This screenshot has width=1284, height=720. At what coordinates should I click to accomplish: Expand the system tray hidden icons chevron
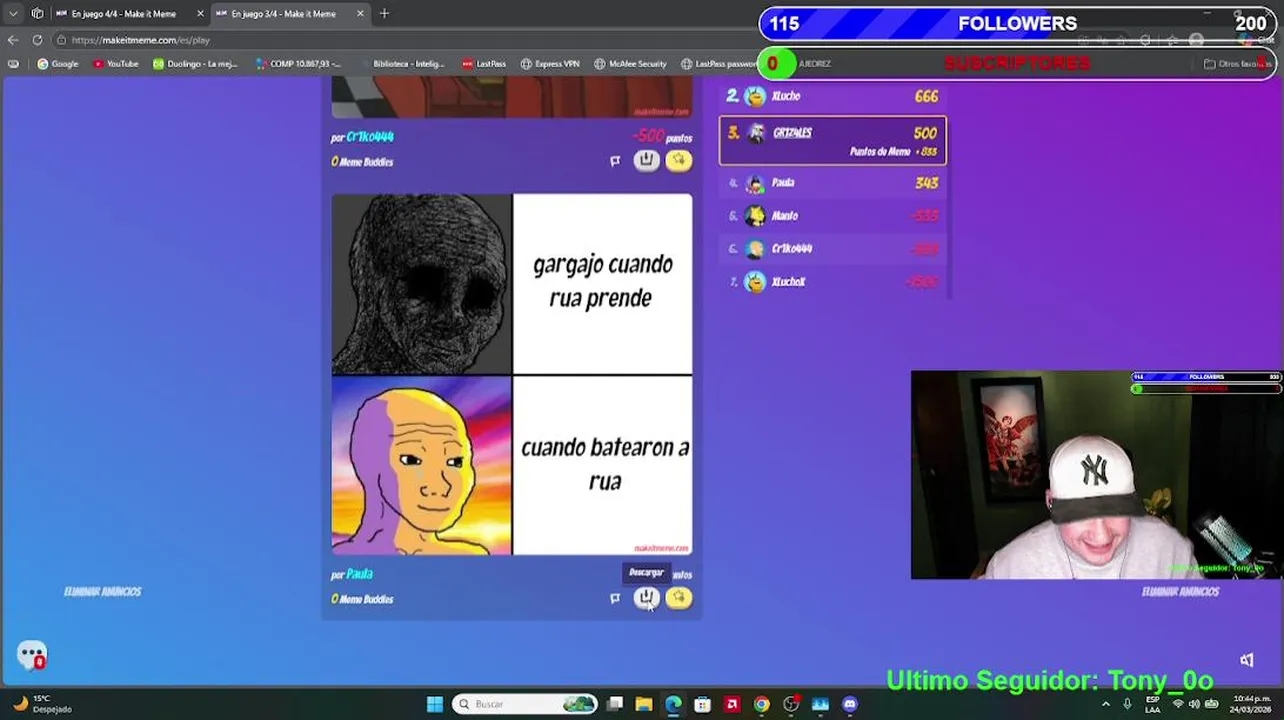click(1105, 704)
